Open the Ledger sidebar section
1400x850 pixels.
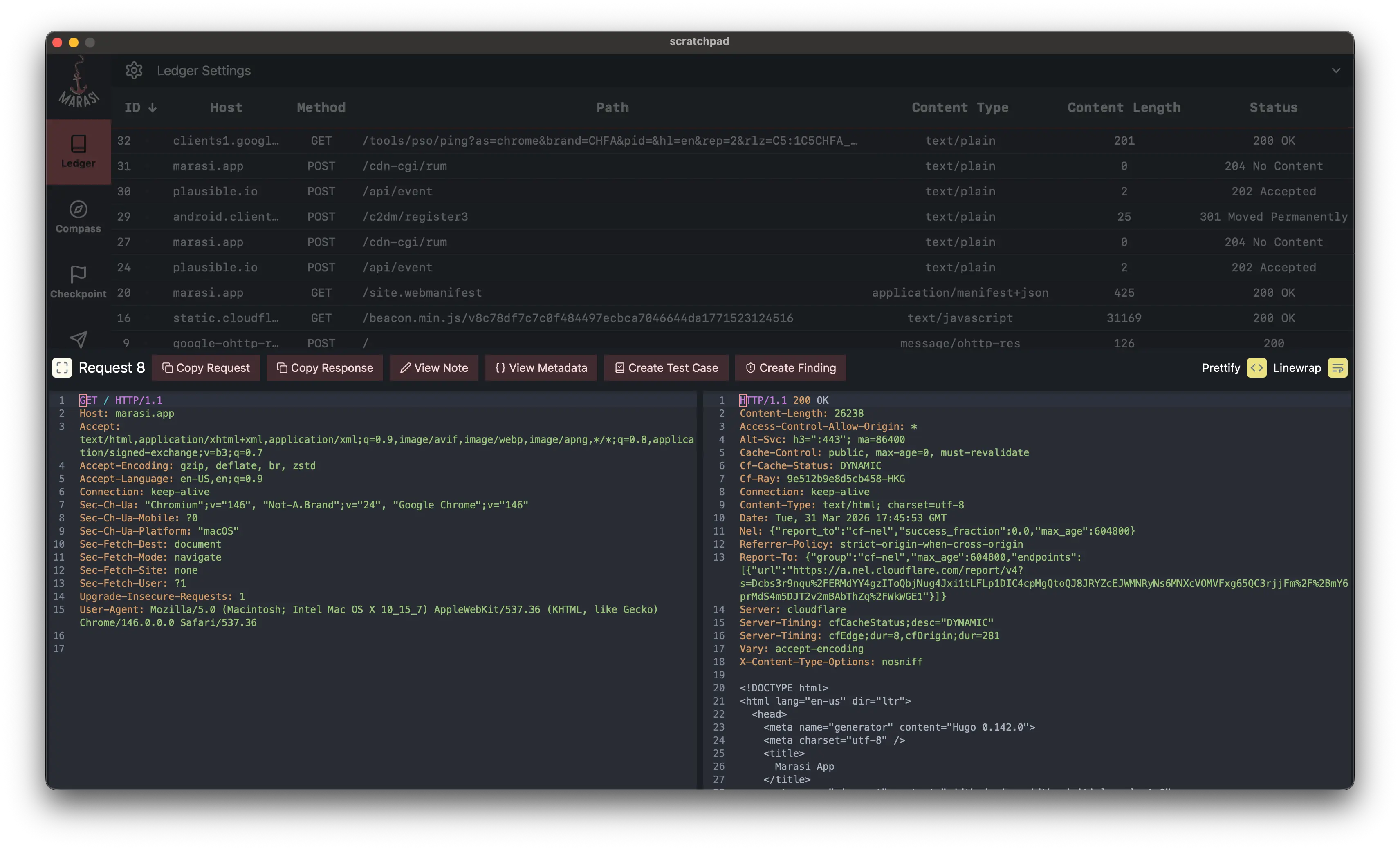(79, 151)
